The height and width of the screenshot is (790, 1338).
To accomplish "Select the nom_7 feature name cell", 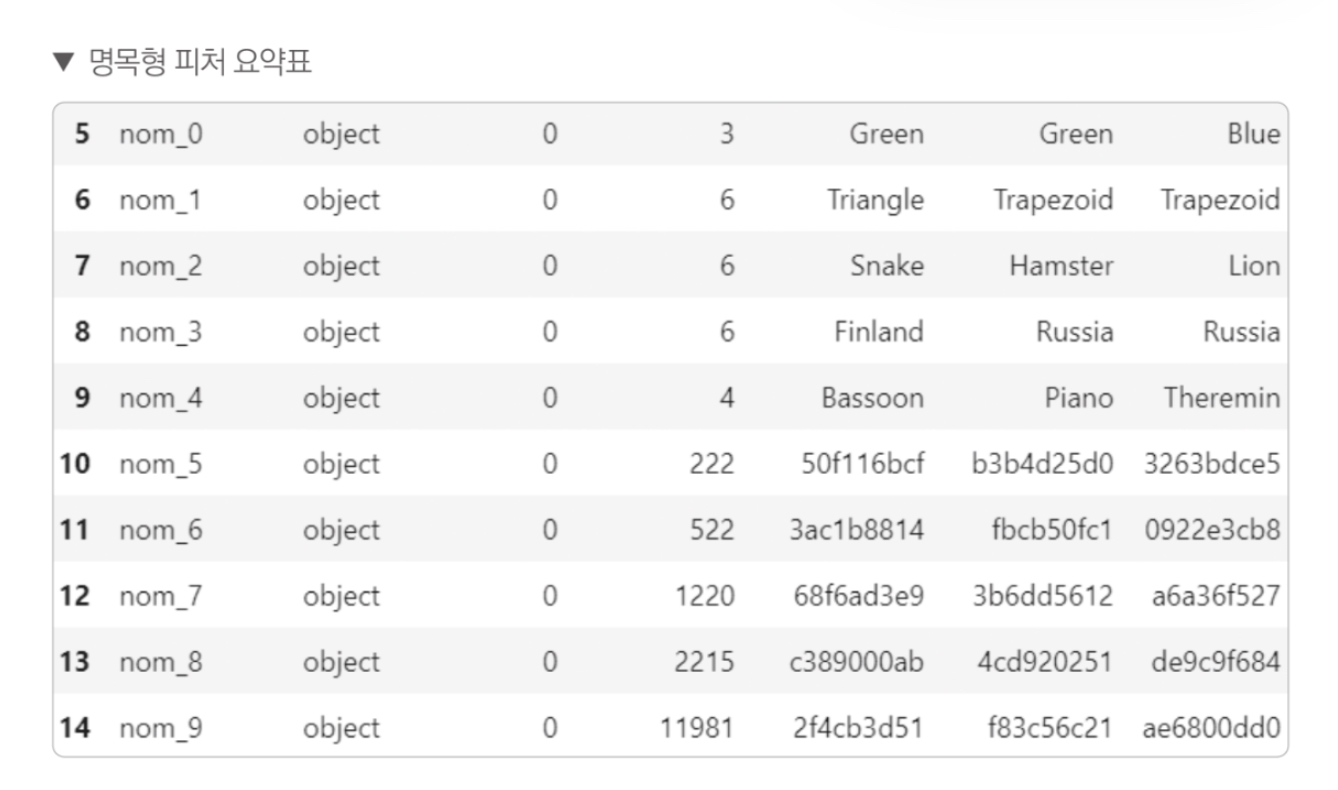I will 161,596.
